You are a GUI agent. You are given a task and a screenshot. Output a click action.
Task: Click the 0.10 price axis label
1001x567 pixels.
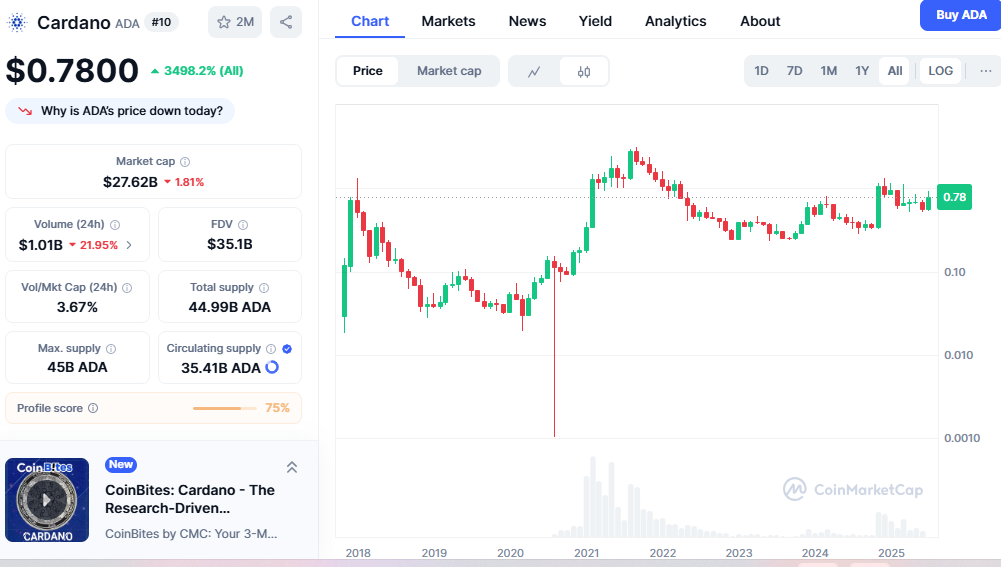pyautogui.click(x=955, y=272)
